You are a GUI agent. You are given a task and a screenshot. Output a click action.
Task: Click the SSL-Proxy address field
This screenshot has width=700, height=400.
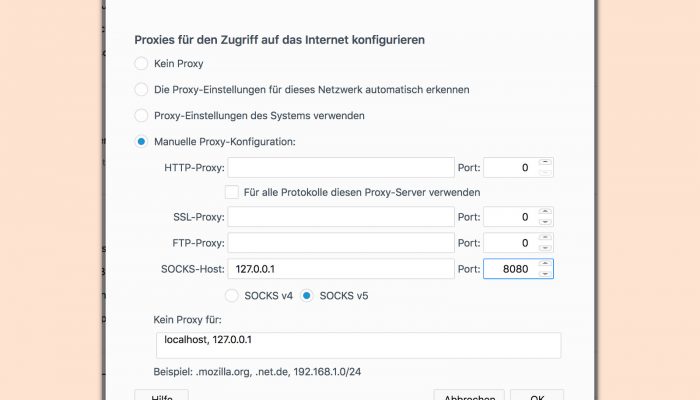point(341,217)
